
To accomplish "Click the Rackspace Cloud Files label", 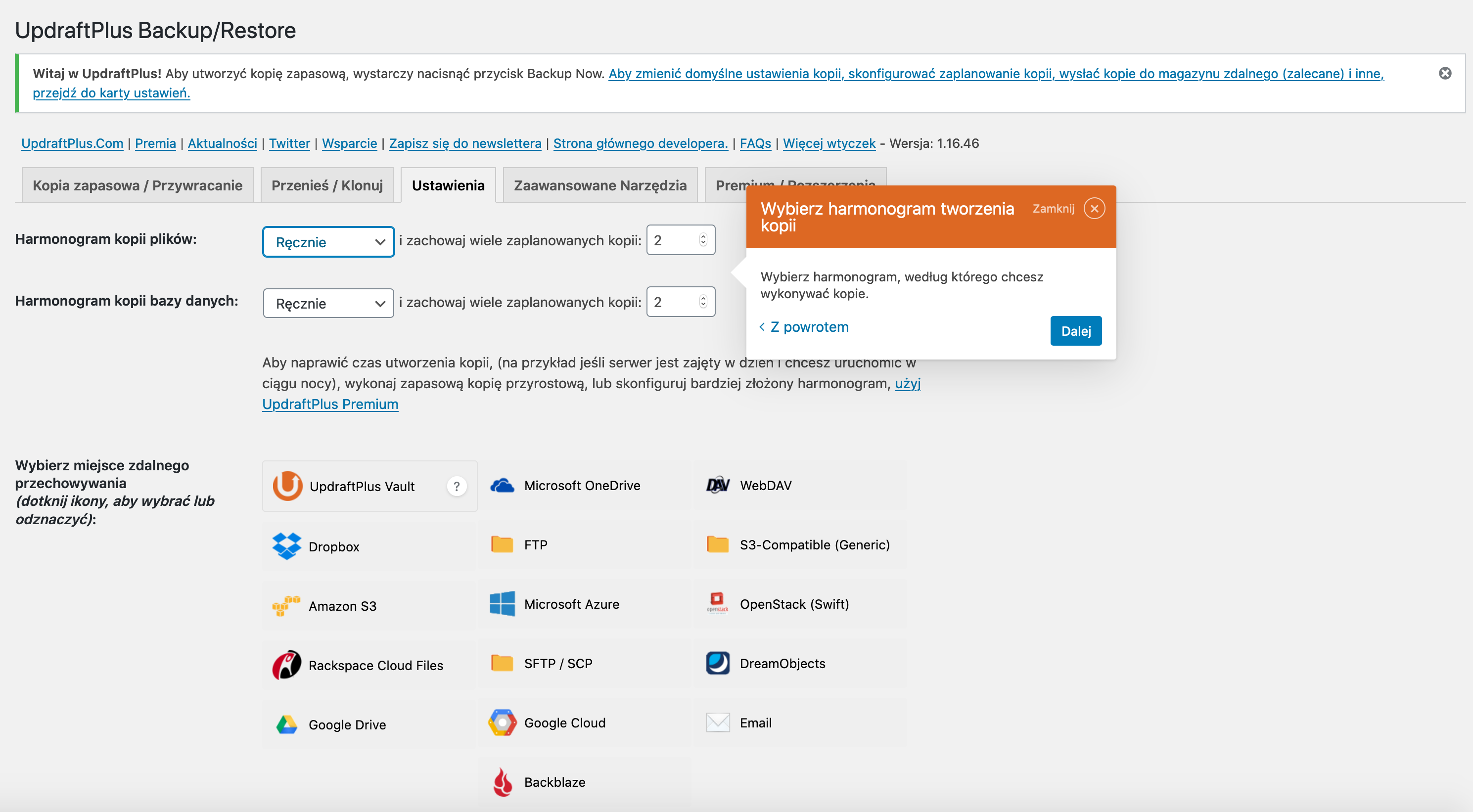I will pyautogui.click(x=376, y=665).
